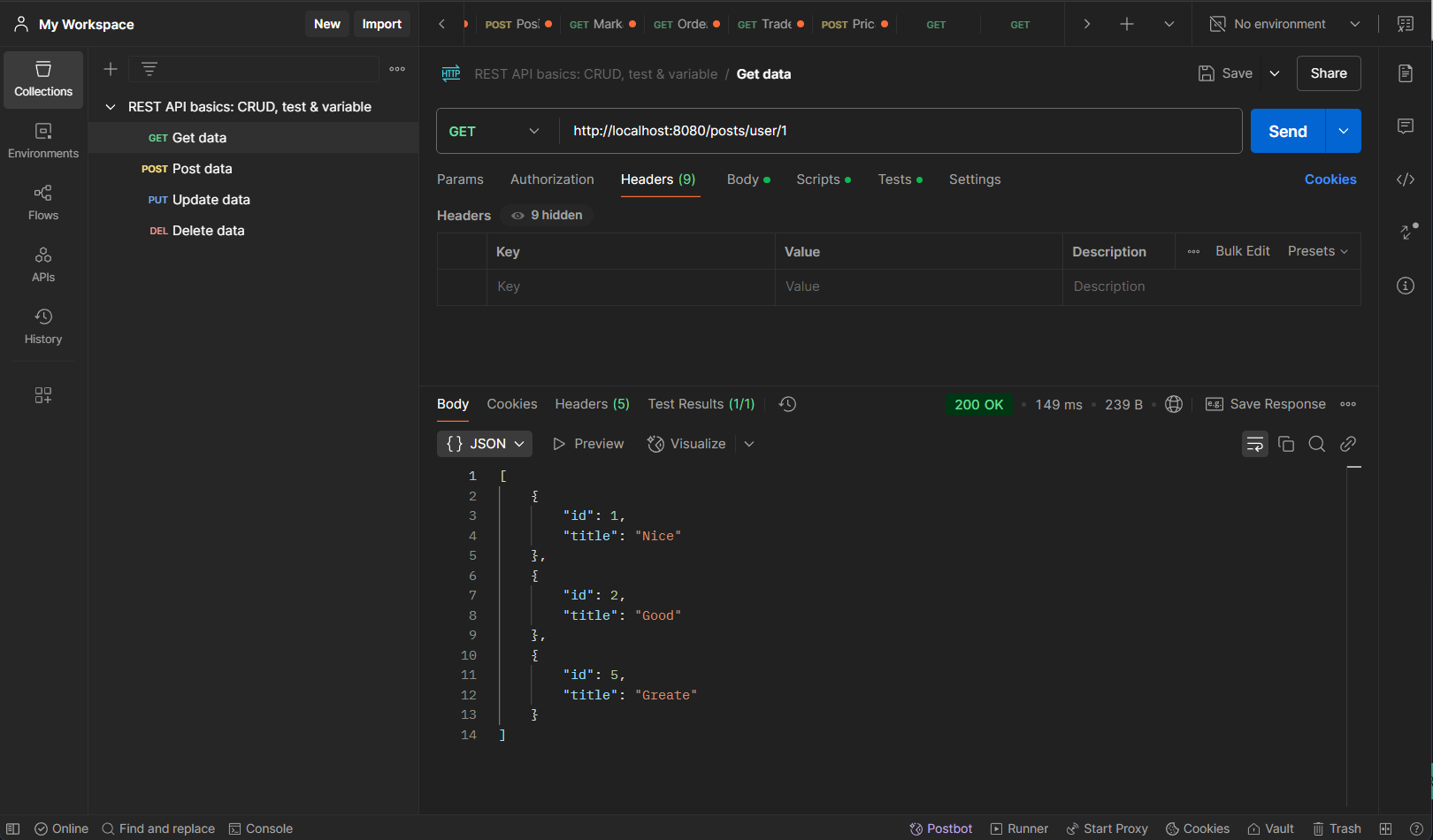Collapse the REST API basics collection
This screenshot has height=840, width=1433.
point(111,107)
